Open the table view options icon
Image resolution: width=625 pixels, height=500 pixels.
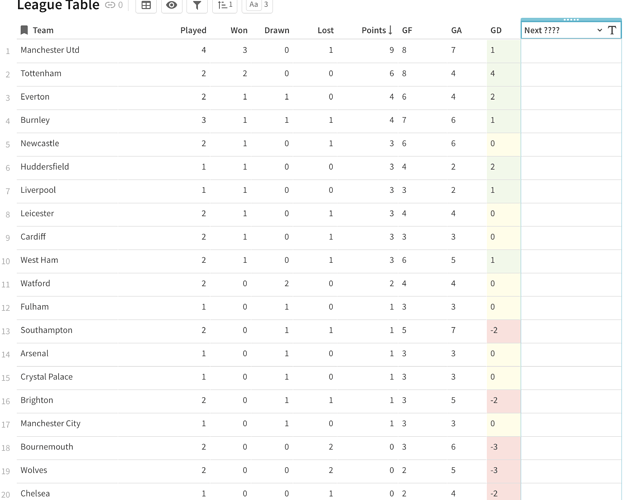146,6
